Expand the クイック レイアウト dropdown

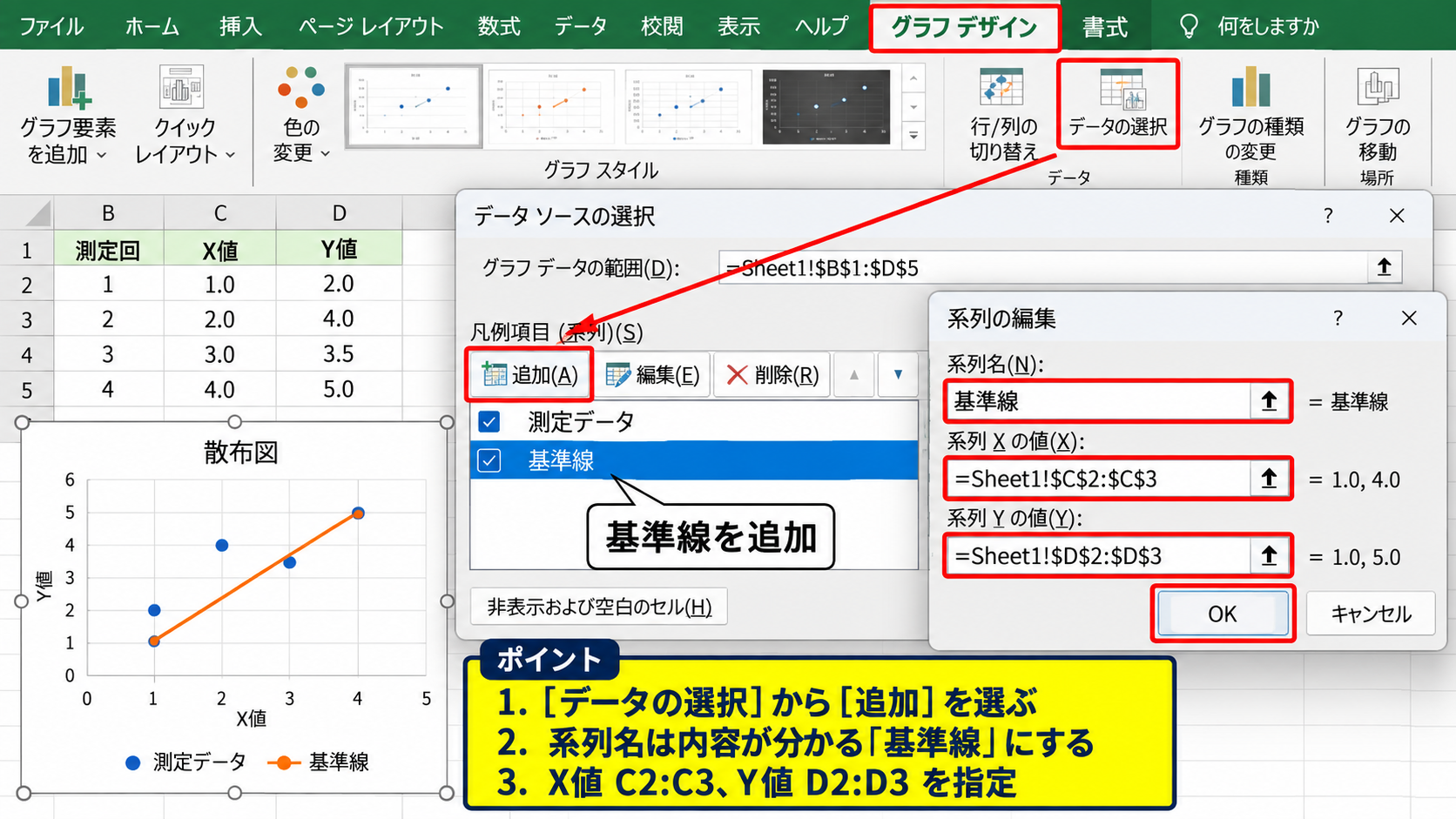[184, 115]
